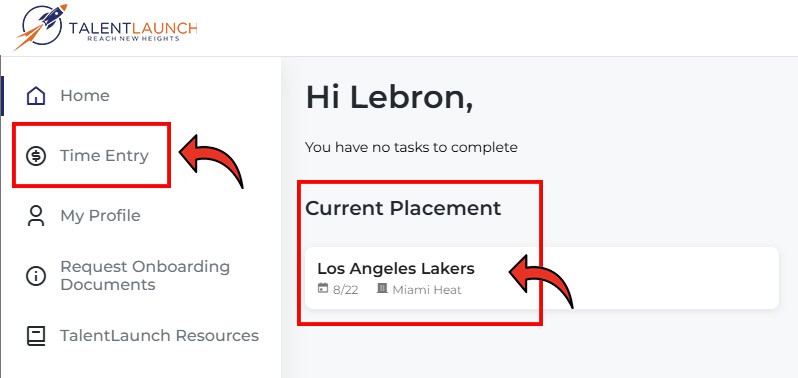Click the My Profile person icon
798x378 pixels.
36,216
